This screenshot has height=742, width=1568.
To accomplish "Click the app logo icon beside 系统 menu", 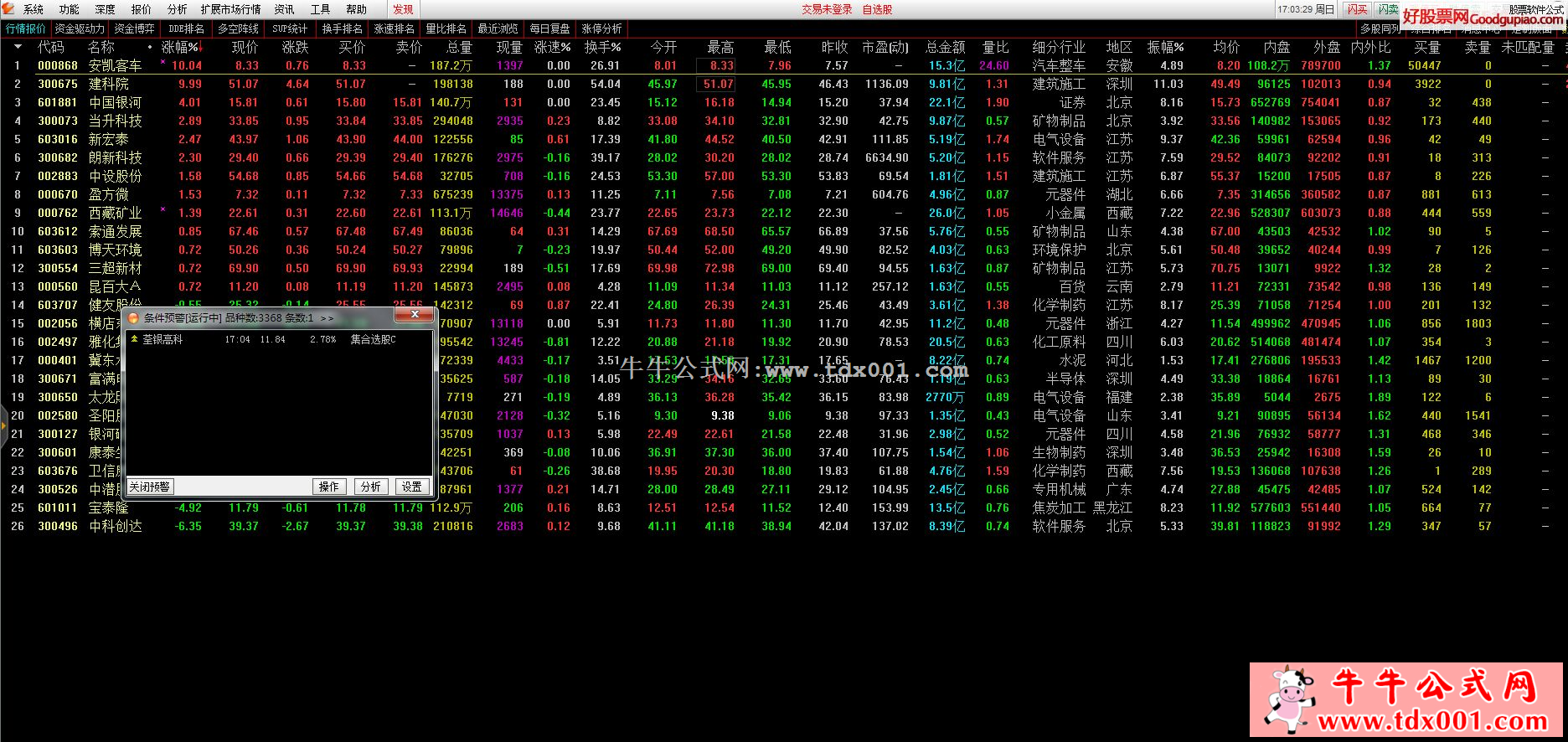I will tap(9, 9).
